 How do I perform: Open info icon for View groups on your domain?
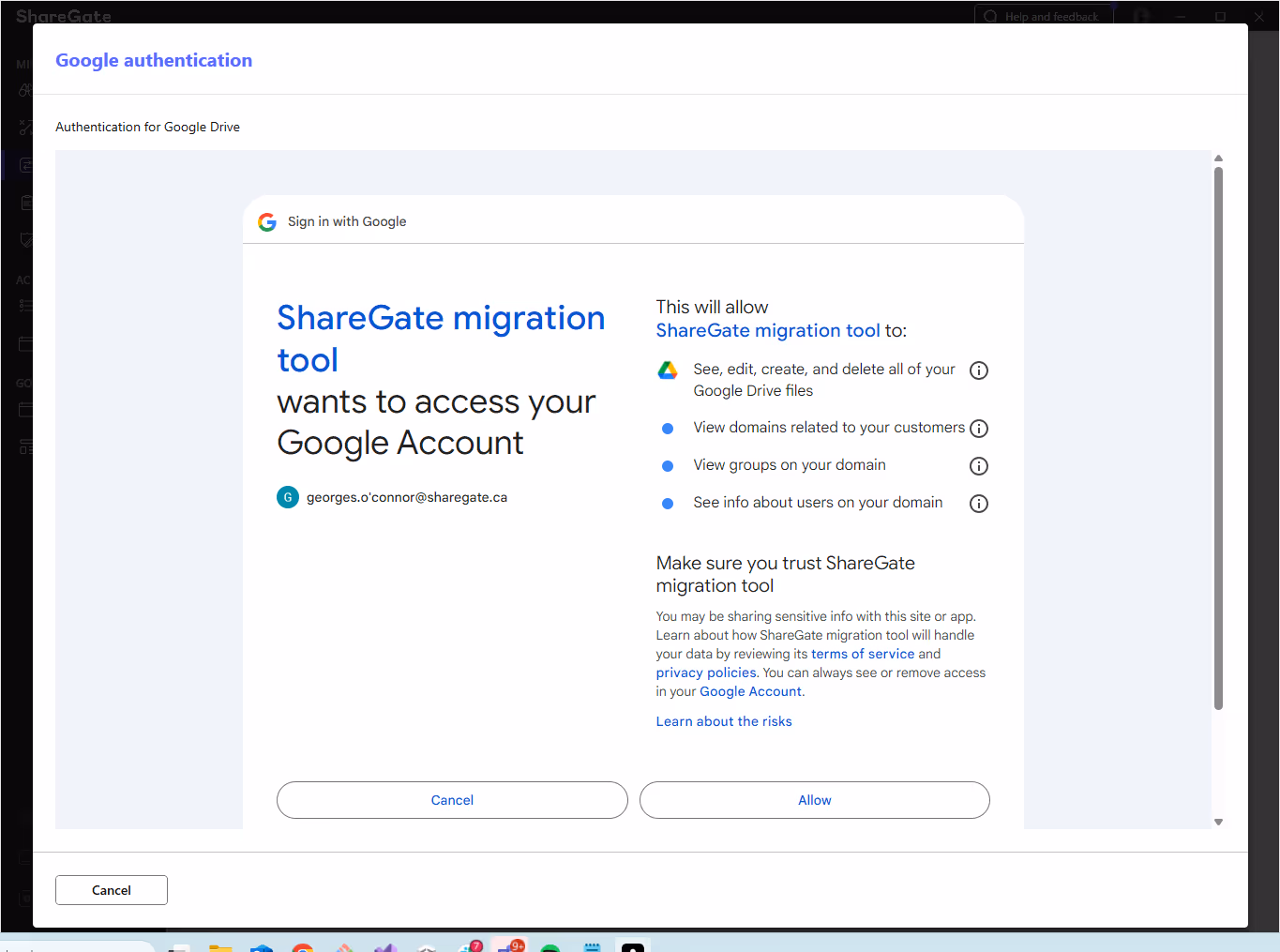[x=979, y=466]
